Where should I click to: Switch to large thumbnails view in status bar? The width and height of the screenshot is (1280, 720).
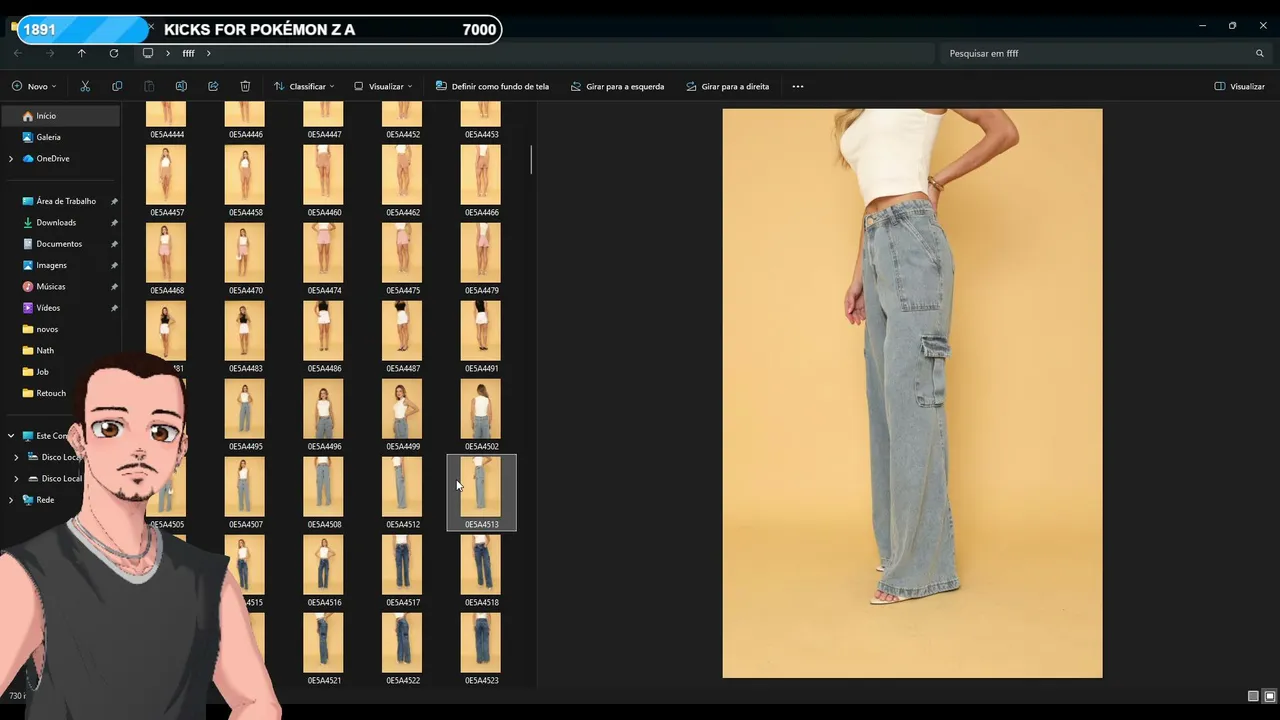click(x=1270, y=696)
